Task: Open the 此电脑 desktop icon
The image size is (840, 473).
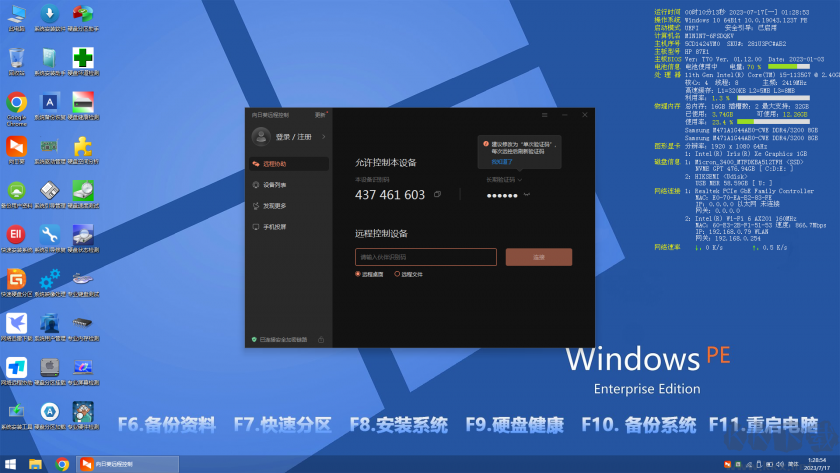Action: click(x=17, y=18)
